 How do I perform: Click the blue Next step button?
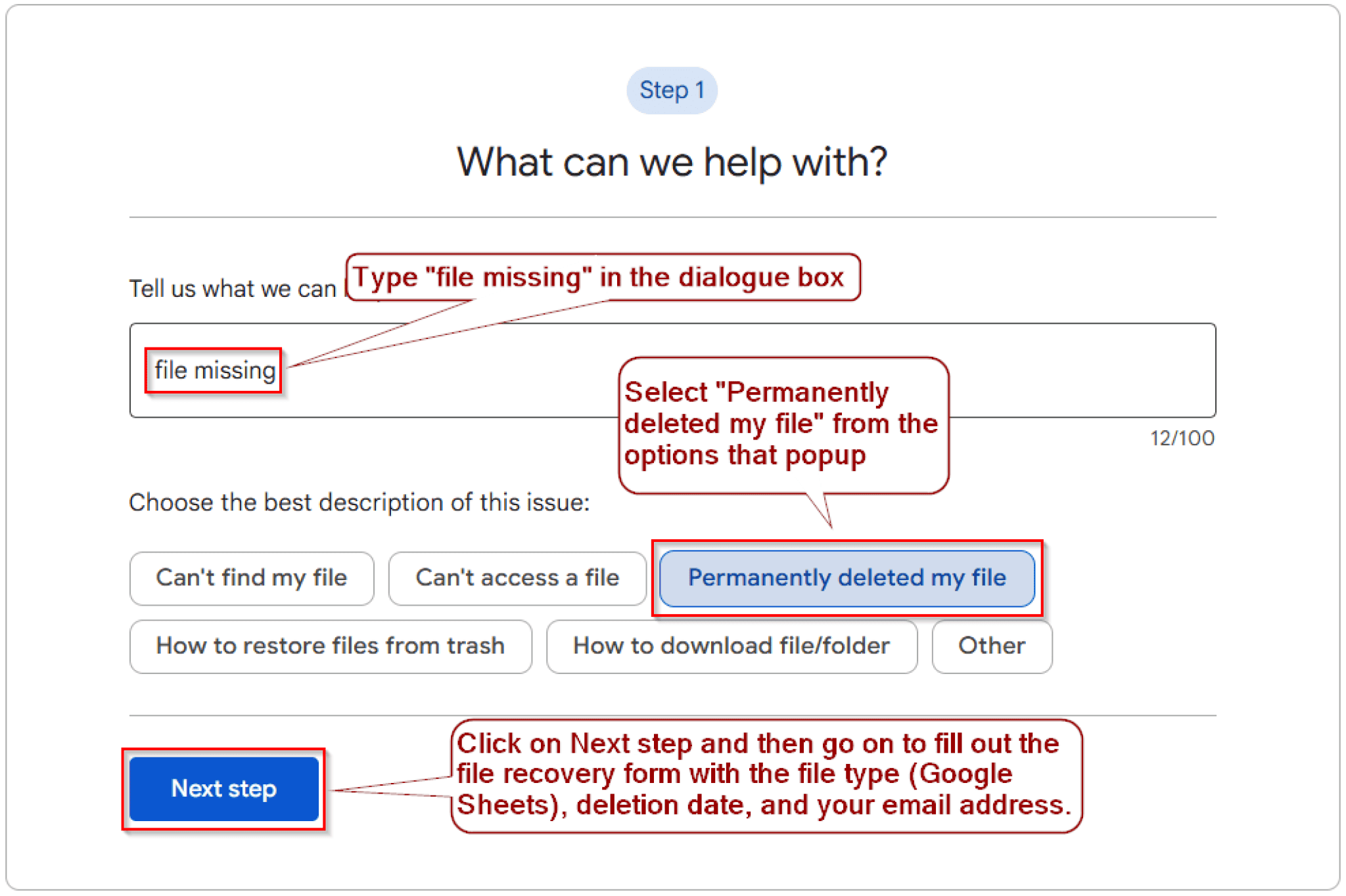coord(223,788)
